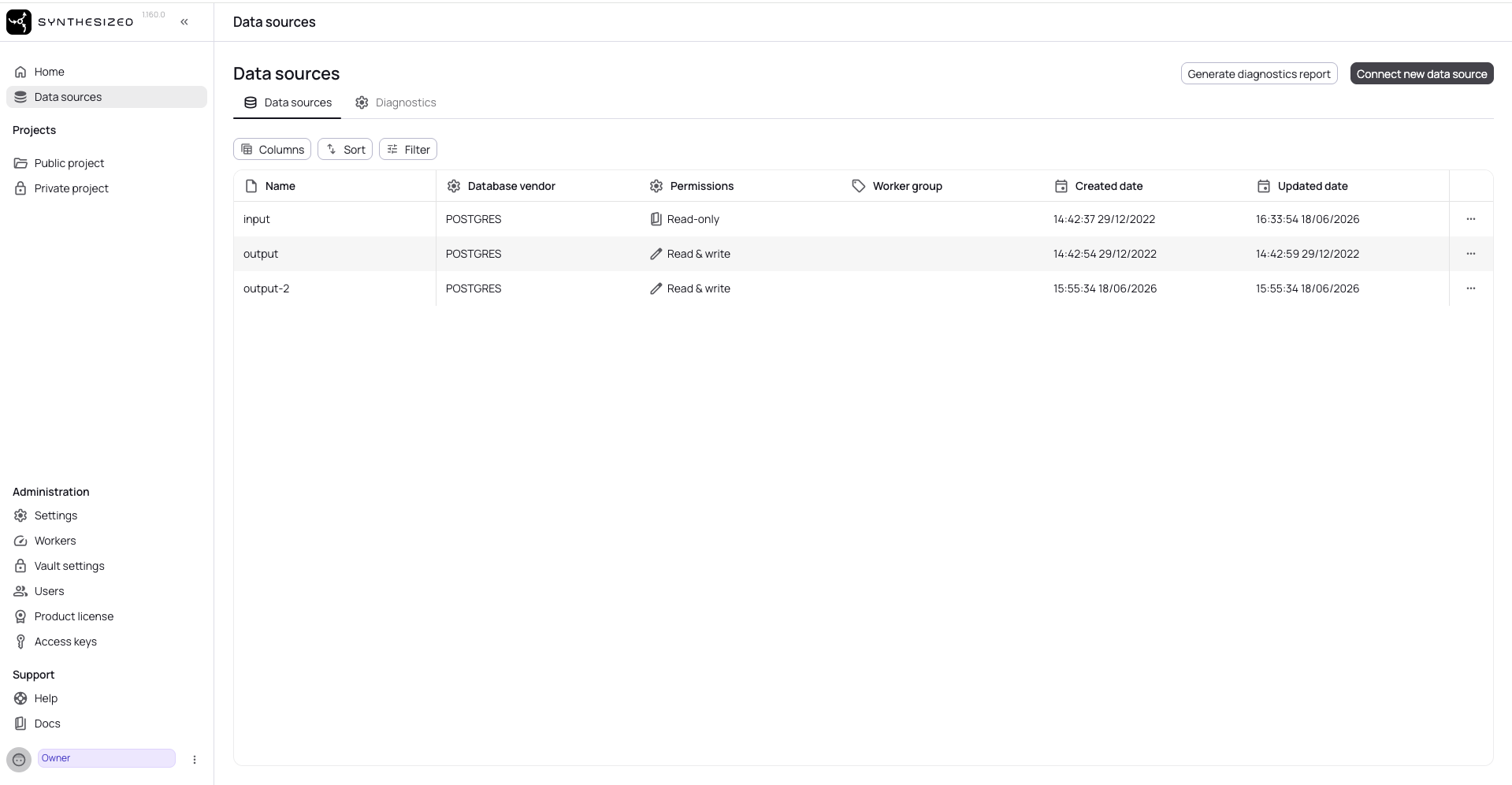Viewport: 1512px width, 785px height.
Task: Click created date 14:42:37 29/12/2022
Action: point(1105,219)
